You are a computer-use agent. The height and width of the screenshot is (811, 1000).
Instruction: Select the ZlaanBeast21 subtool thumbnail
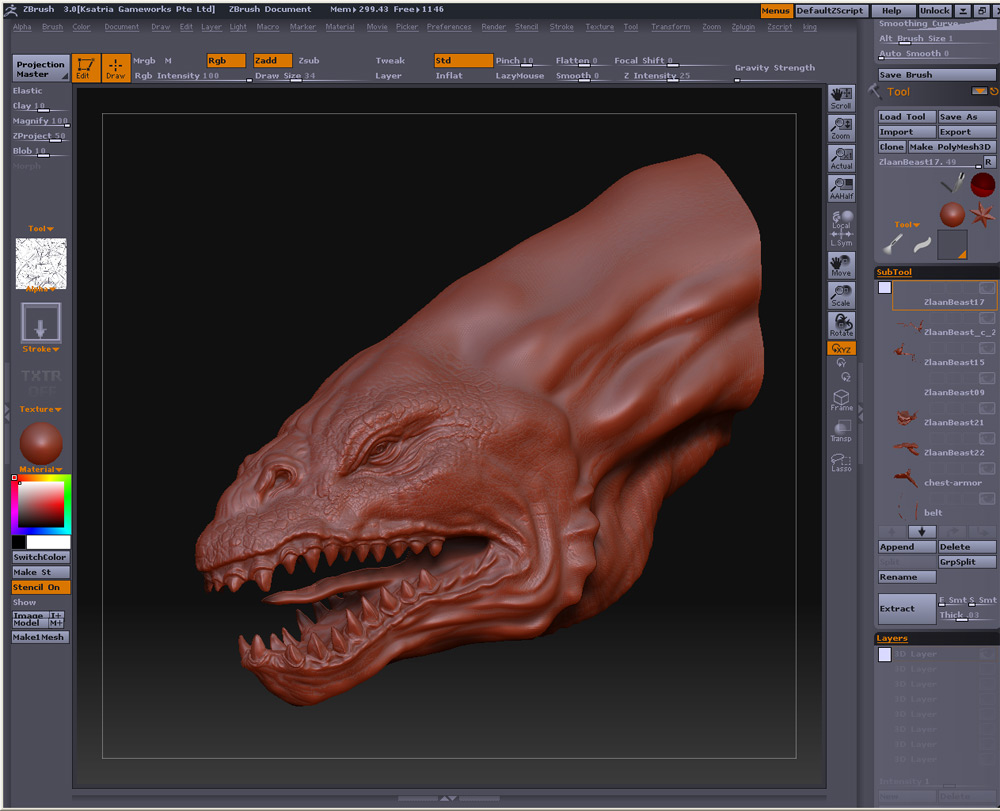click(906, 418)
